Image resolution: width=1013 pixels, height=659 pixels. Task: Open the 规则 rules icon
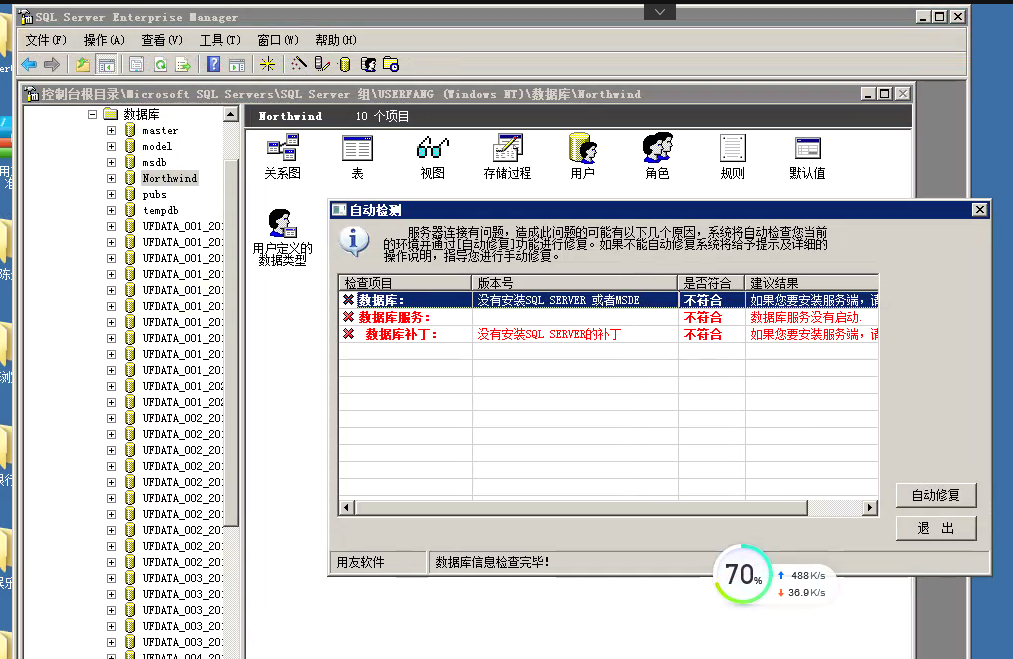click(x=732, y=156)
